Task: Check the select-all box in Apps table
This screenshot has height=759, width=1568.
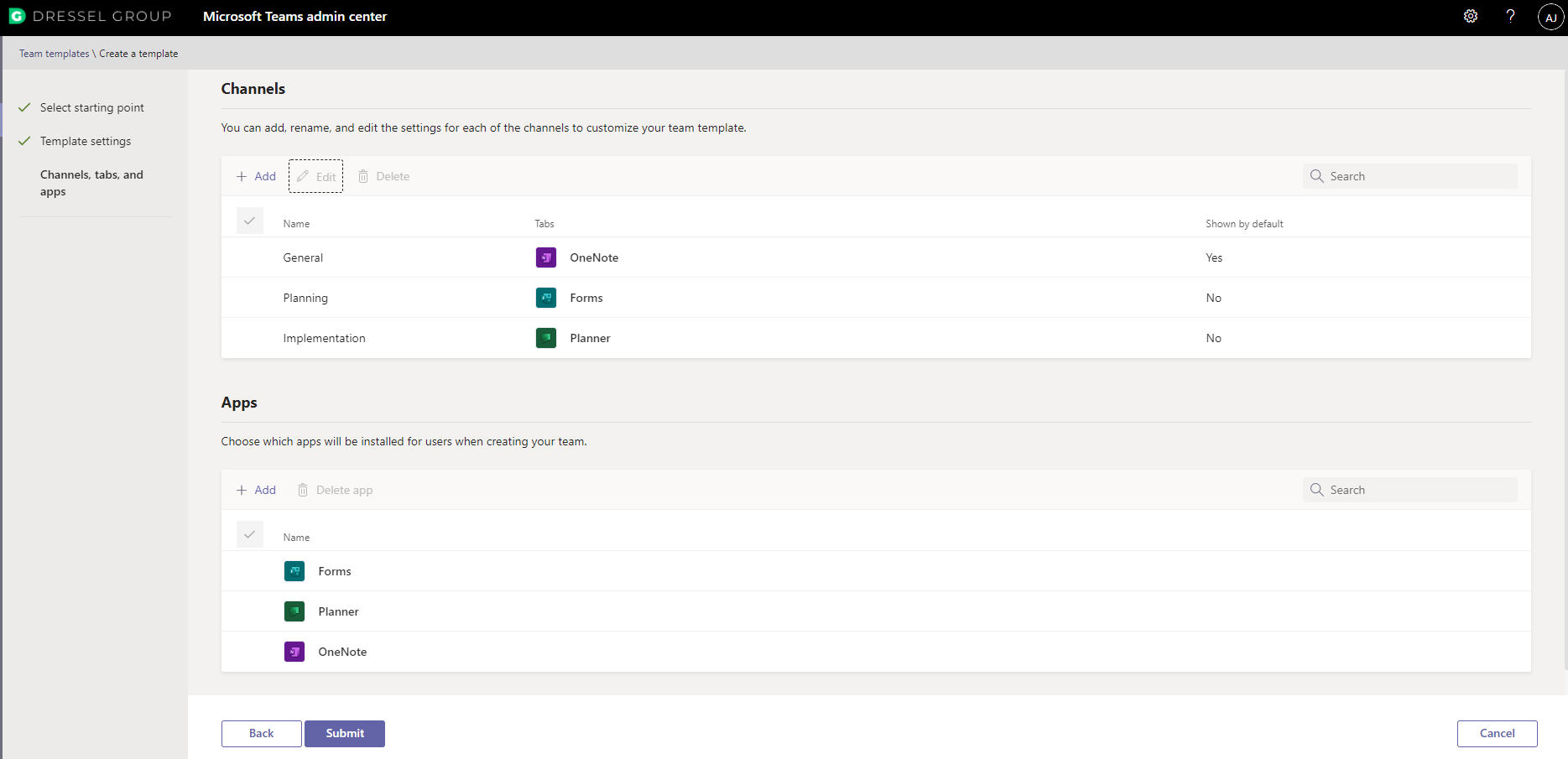Action: (x=250, y=534)
